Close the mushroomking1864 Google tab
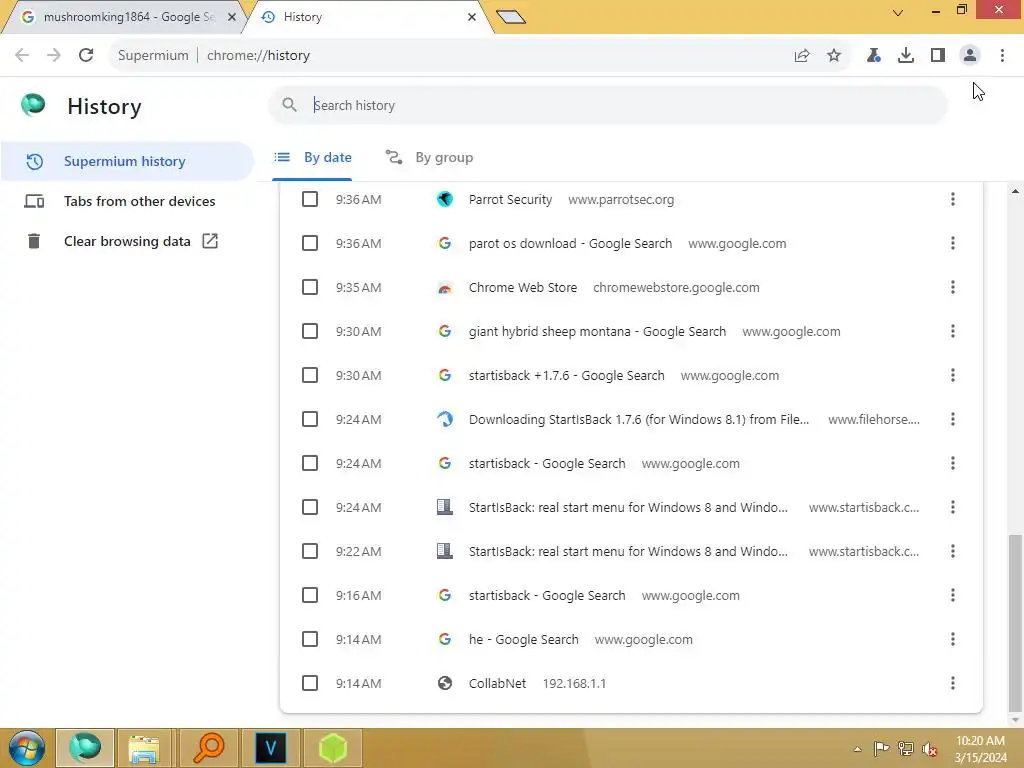Viewport: 1024px width, 768px height. click(x=232, y=17)
